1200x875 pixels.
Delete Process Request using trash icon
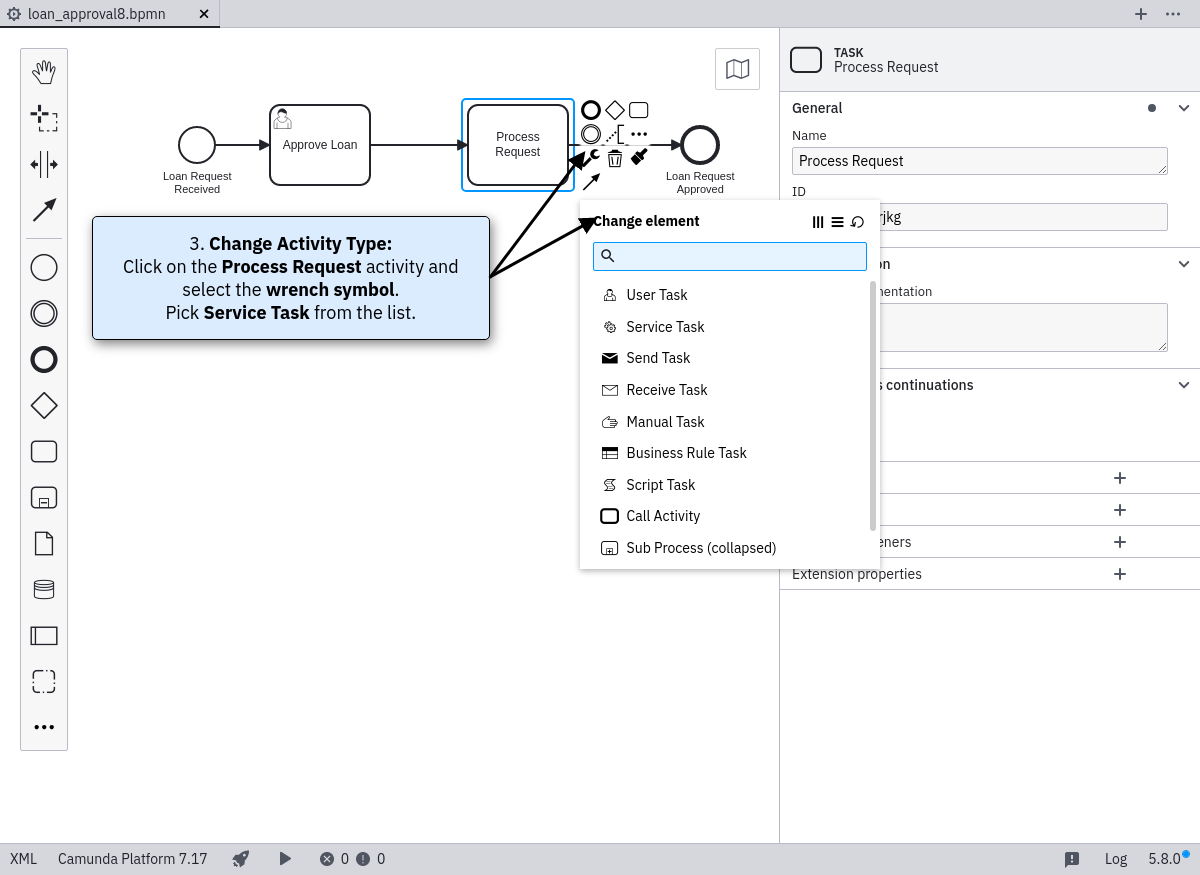[615, 158]
